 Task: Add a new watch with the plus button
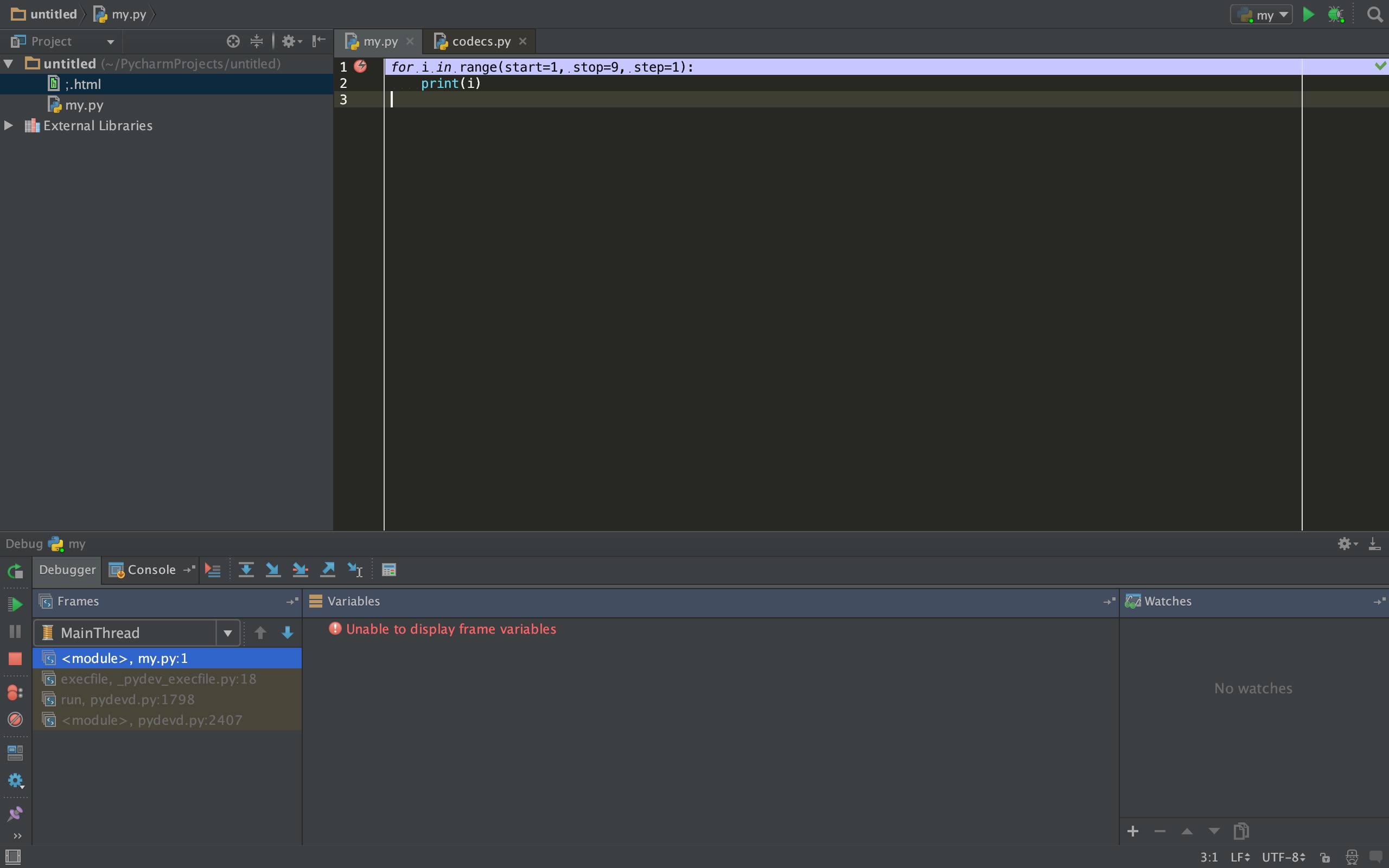pyautogui.click(x=1132, y=831)
